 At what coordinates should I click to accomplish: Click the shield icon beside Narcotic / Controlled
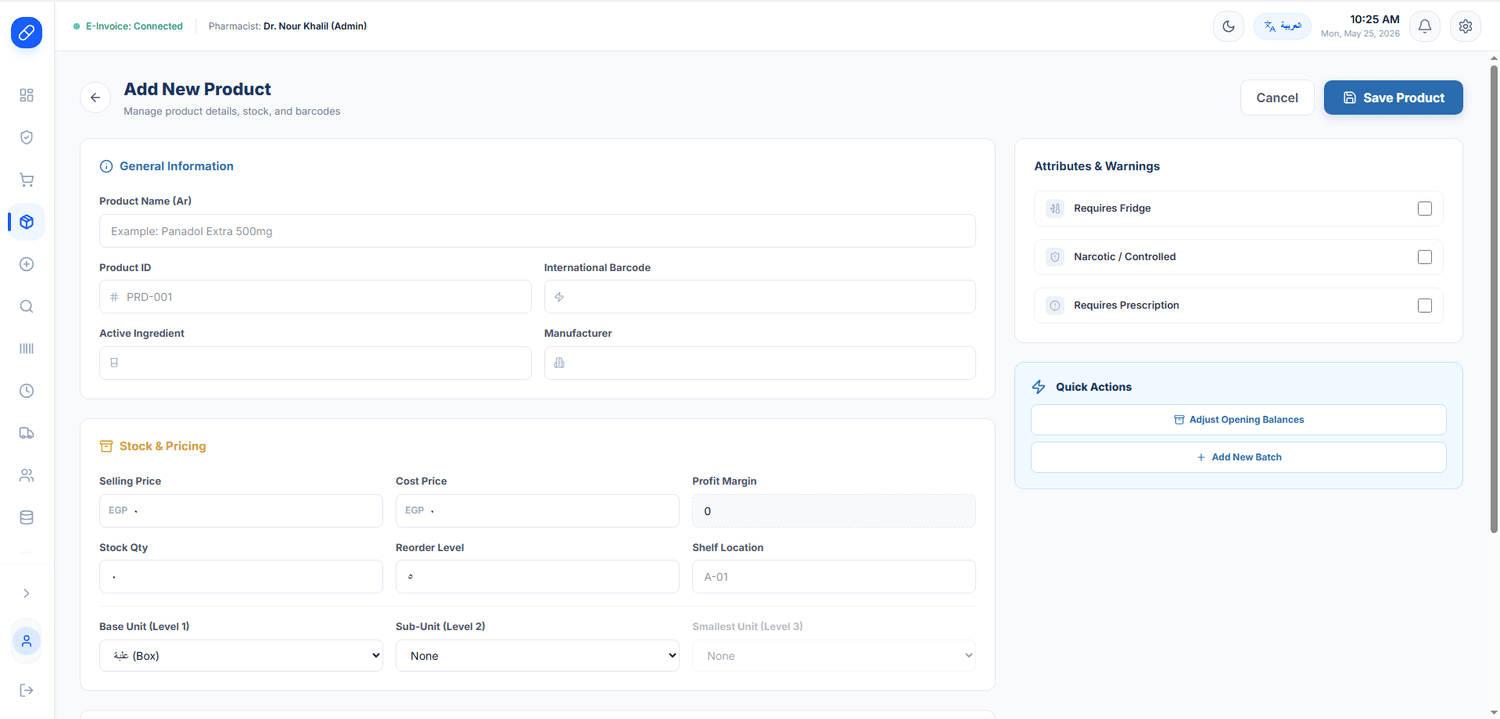(x=1055, y=257)
